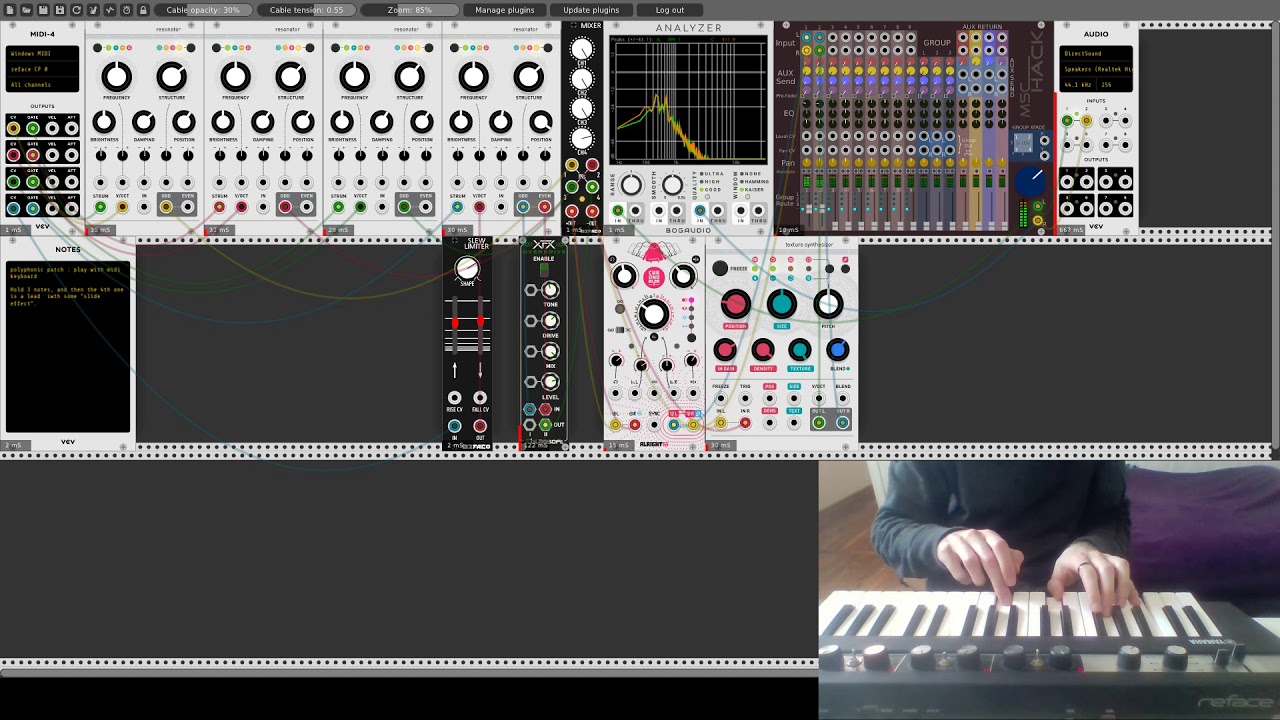This screenshot has height=720, width=1280.
Task: Open the 44.1 kHz sample rate dropdown
Action: (1078, 85)
